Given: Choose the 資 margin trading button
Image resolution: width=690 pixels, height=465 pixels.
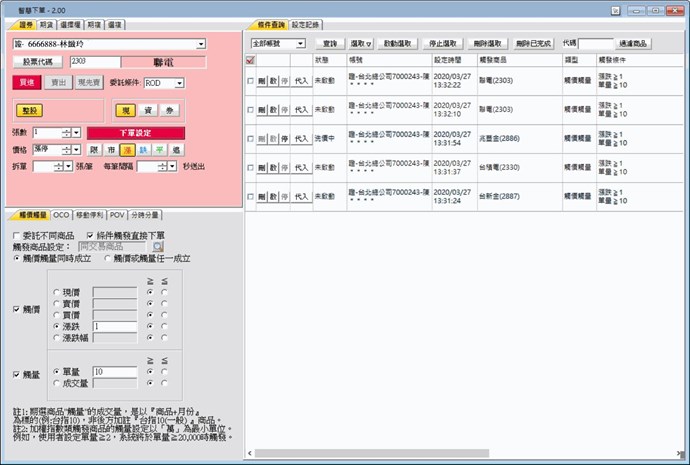Looking at the screenshot, I should [x=148, y=110].
